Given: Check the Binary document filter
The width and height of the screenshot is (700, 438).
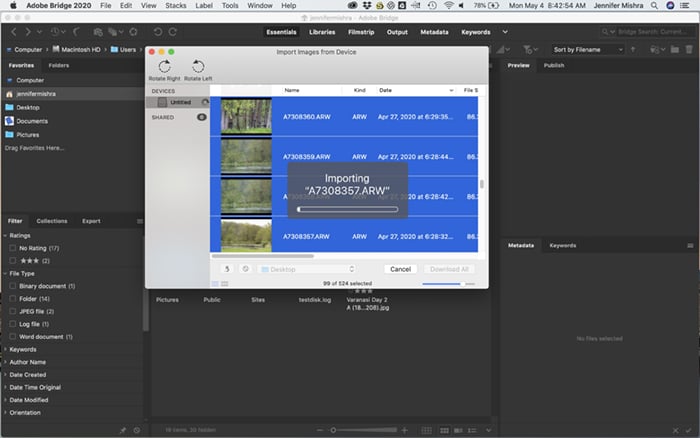Looking at the screenshot, I should coord(12,286).
